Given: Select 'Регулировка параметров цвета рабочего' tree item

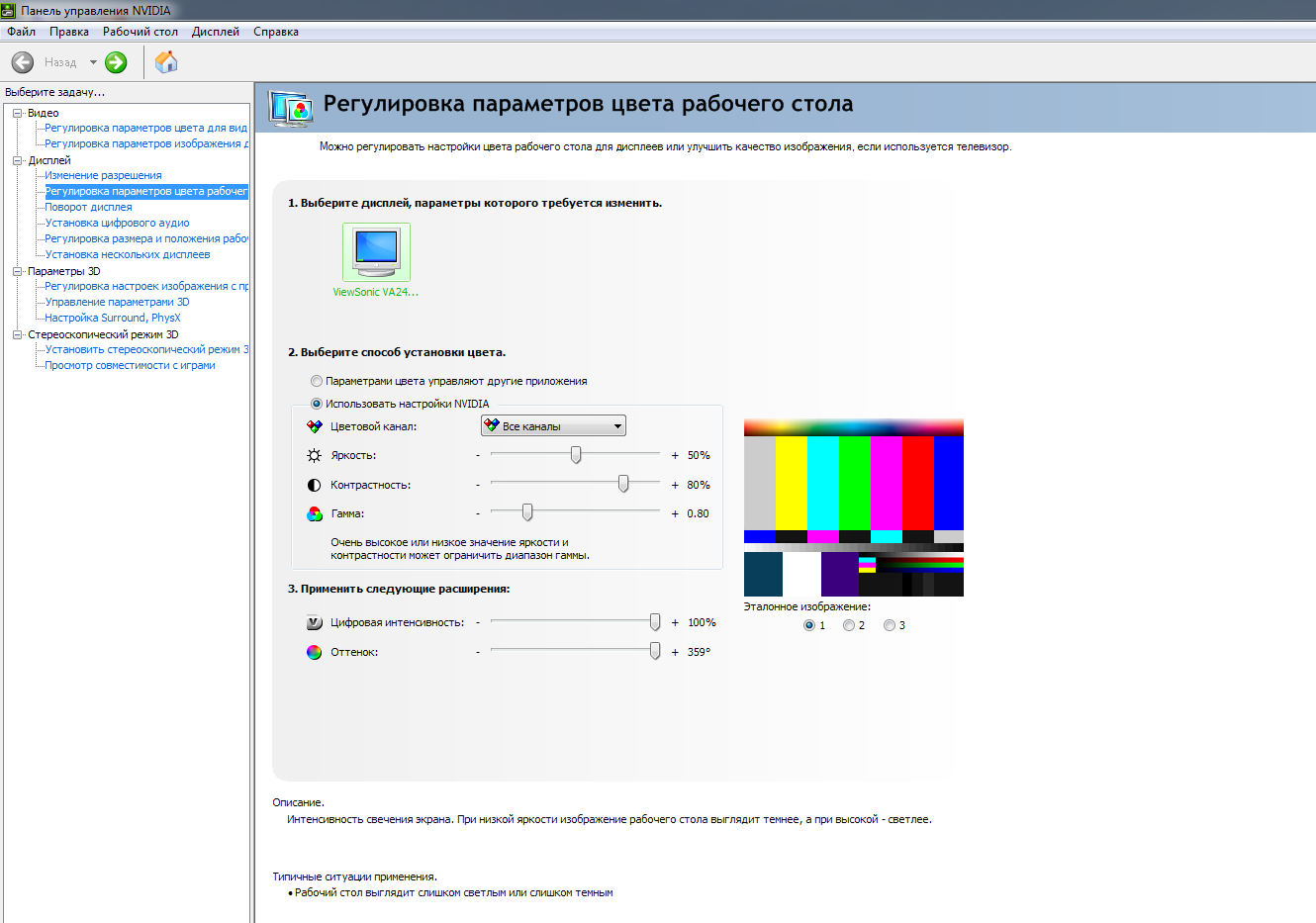Looking at the screenshot, I should click(x=146, y=191).
